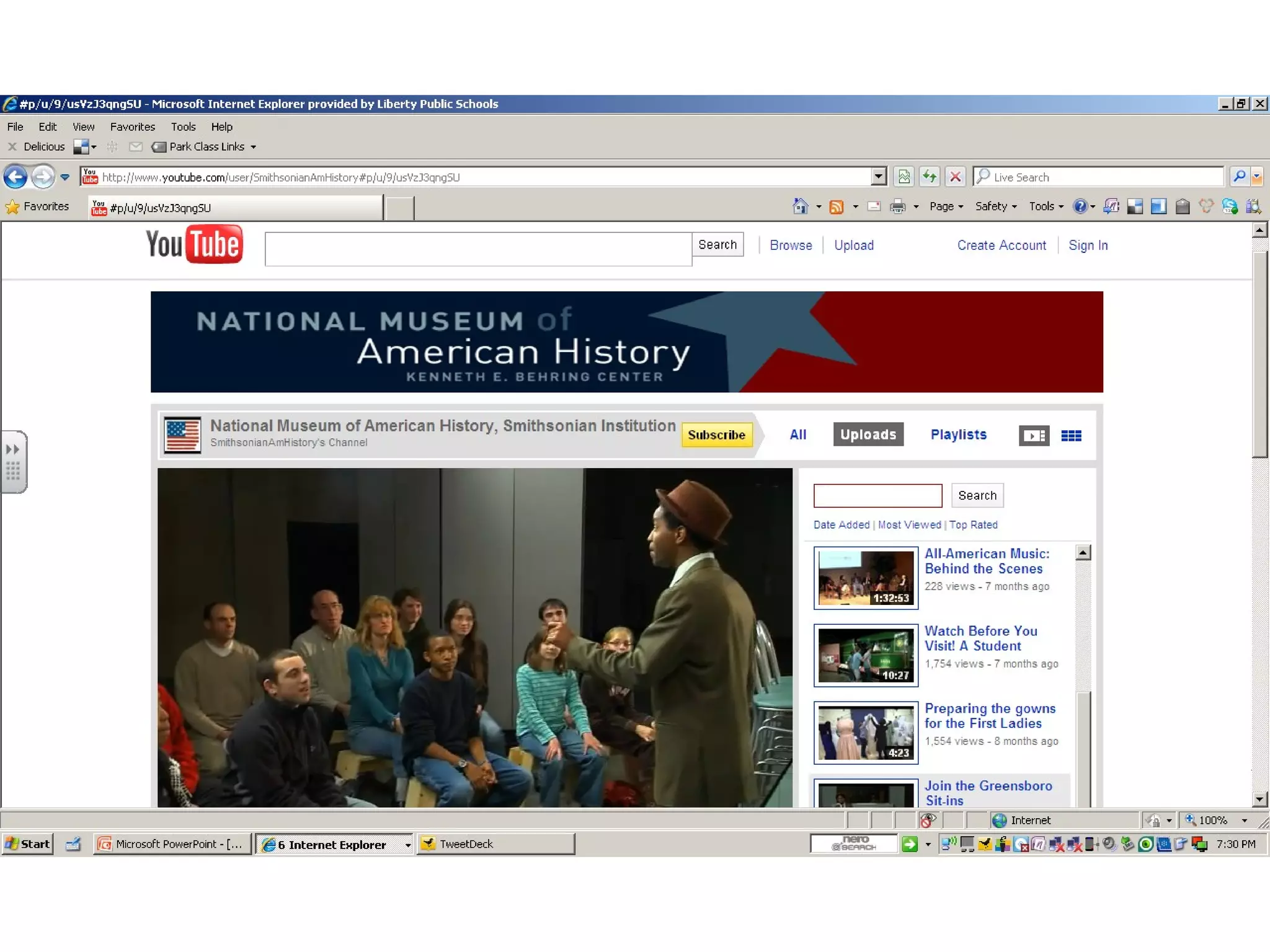Click the Create Account link
Viewport: 1270px width, 952px height.
(x=1001, y=245)
